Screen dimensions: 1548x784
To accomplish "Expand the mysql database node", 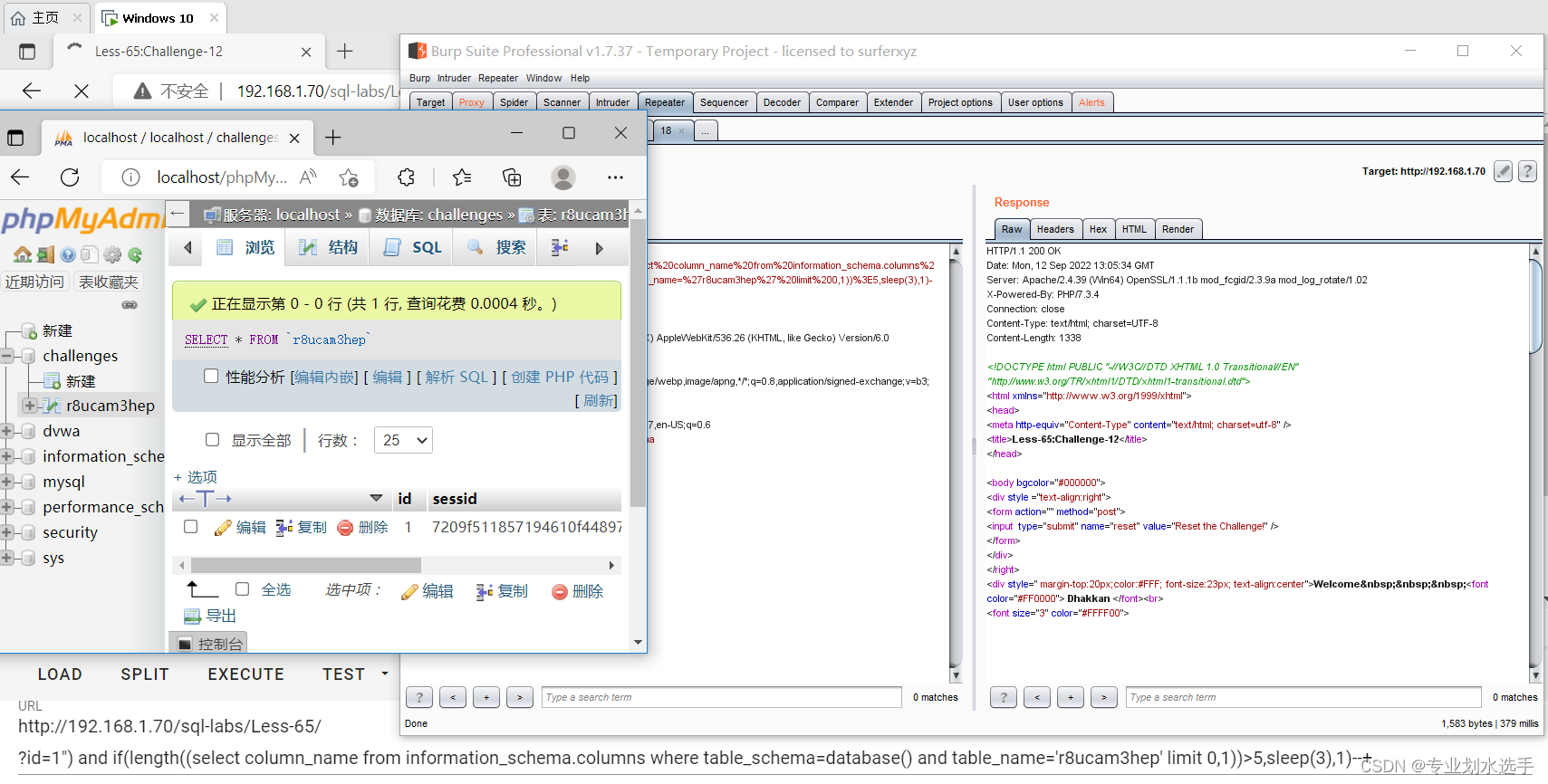I will (x=7, y=482).
